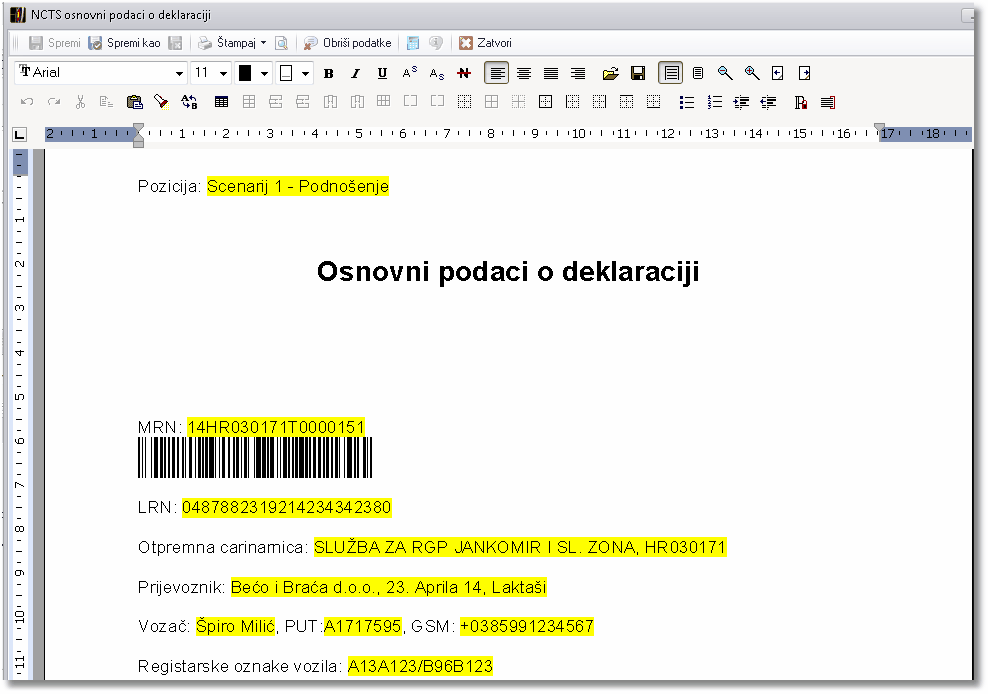Click the highlighted MRN value 14HR030171T0000151
The image size is (988, 694).
(x=276, y=427)
